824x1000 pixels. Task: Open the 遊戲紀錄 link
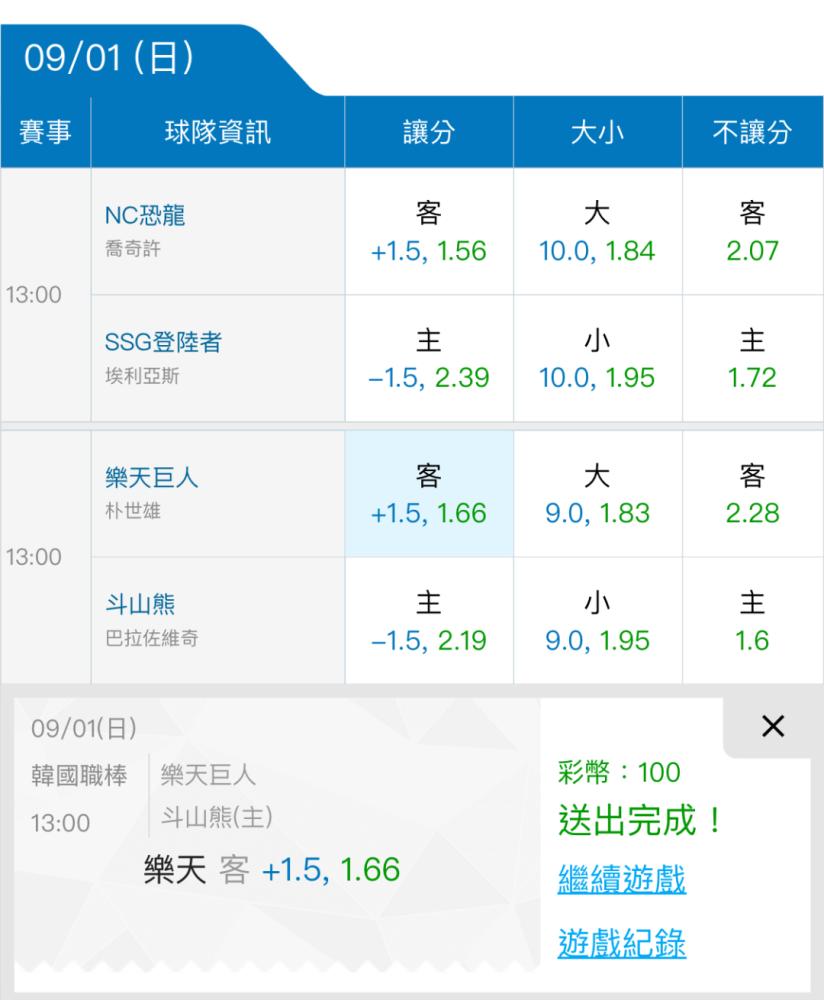coord(622,943)
